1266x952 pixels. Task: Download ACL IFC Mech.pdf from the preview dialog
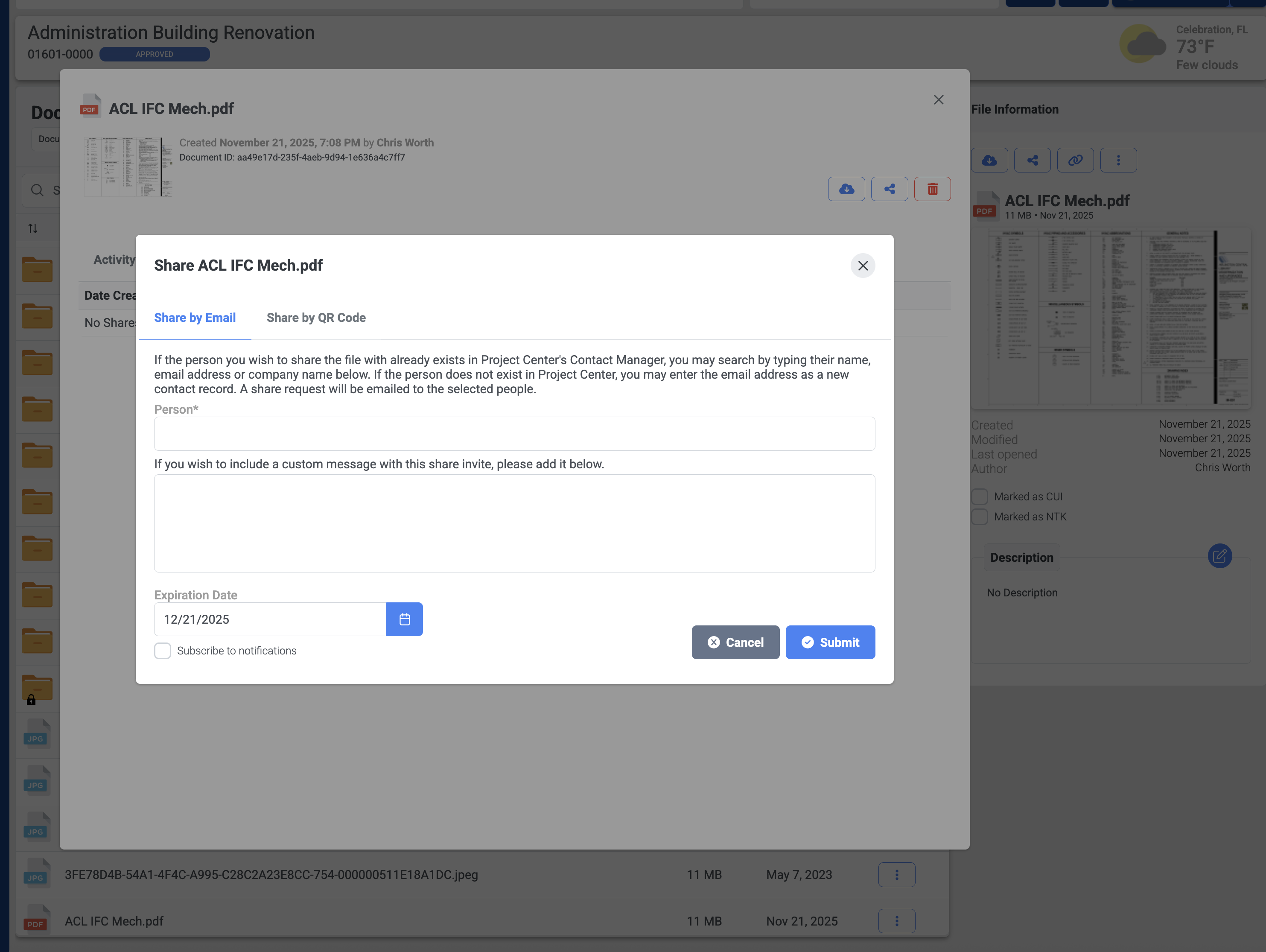pos(846,189)
